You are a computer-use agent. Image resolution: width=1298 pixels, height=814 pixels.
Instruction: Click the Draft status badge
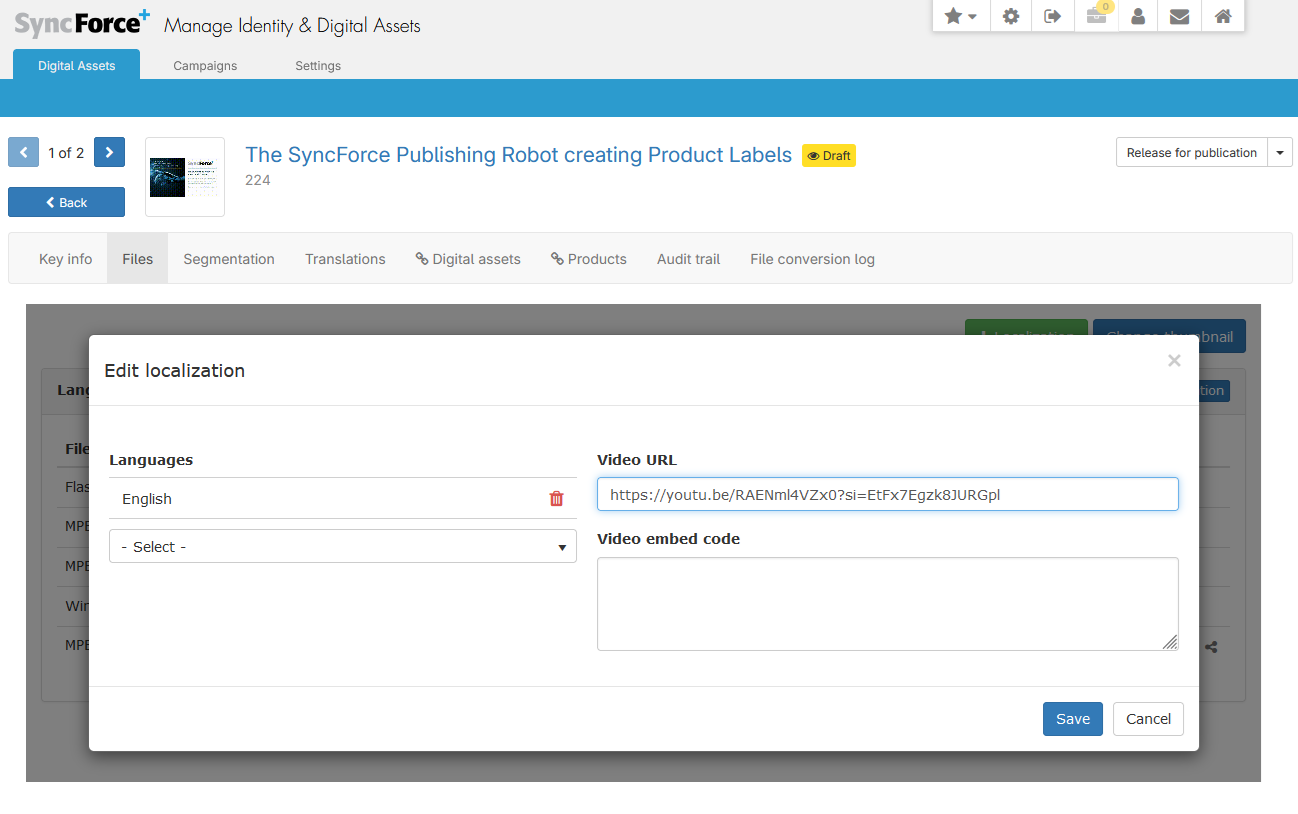829,156
